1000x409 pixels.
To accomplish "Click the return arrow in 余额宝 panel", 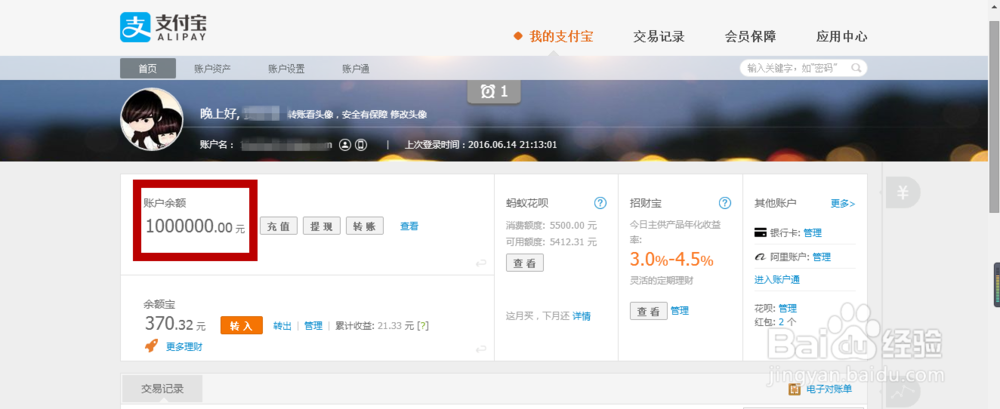I will tap(482, 348).
